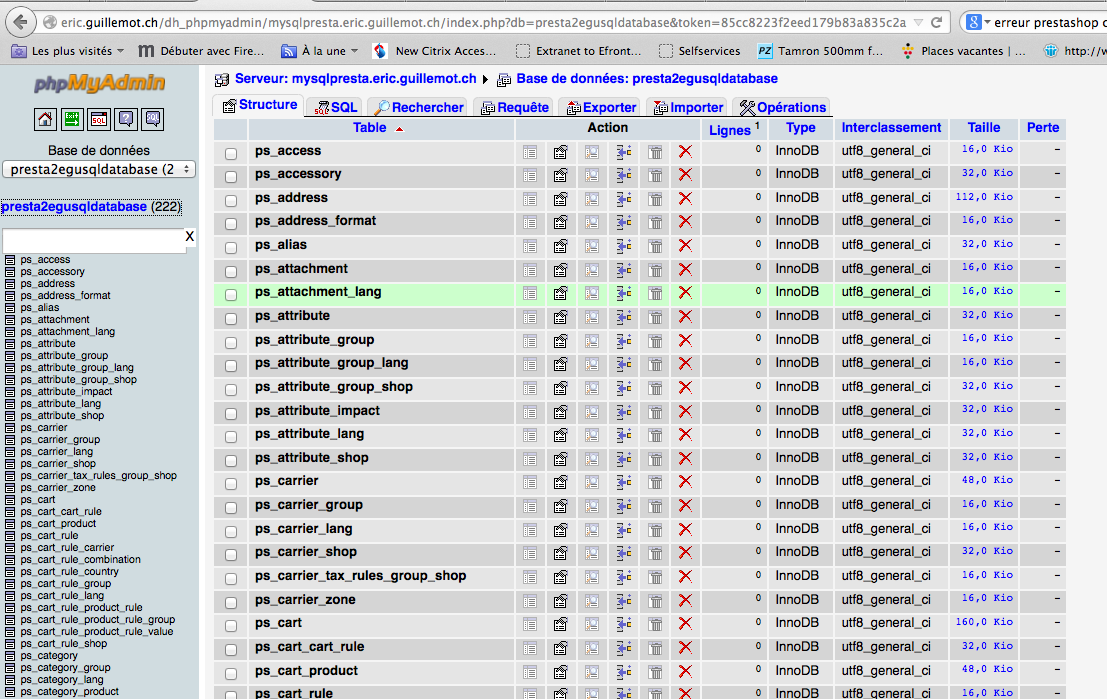
Task: Select checkbox for ps_attachment_lang
Action: pos(231,294)
